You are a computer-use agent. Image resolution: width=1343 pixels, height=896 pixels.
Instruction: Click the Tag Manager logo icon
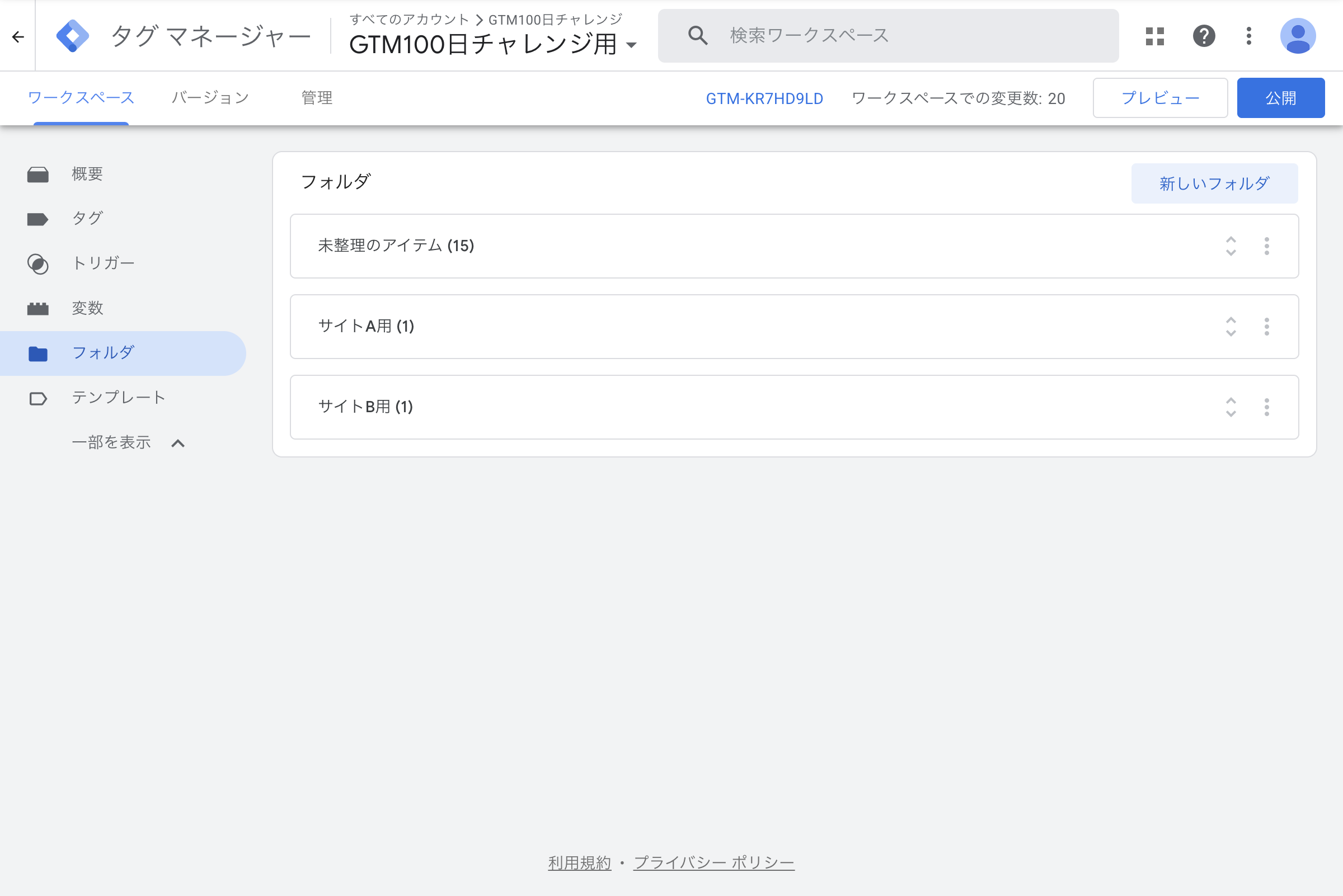[73, 36]
